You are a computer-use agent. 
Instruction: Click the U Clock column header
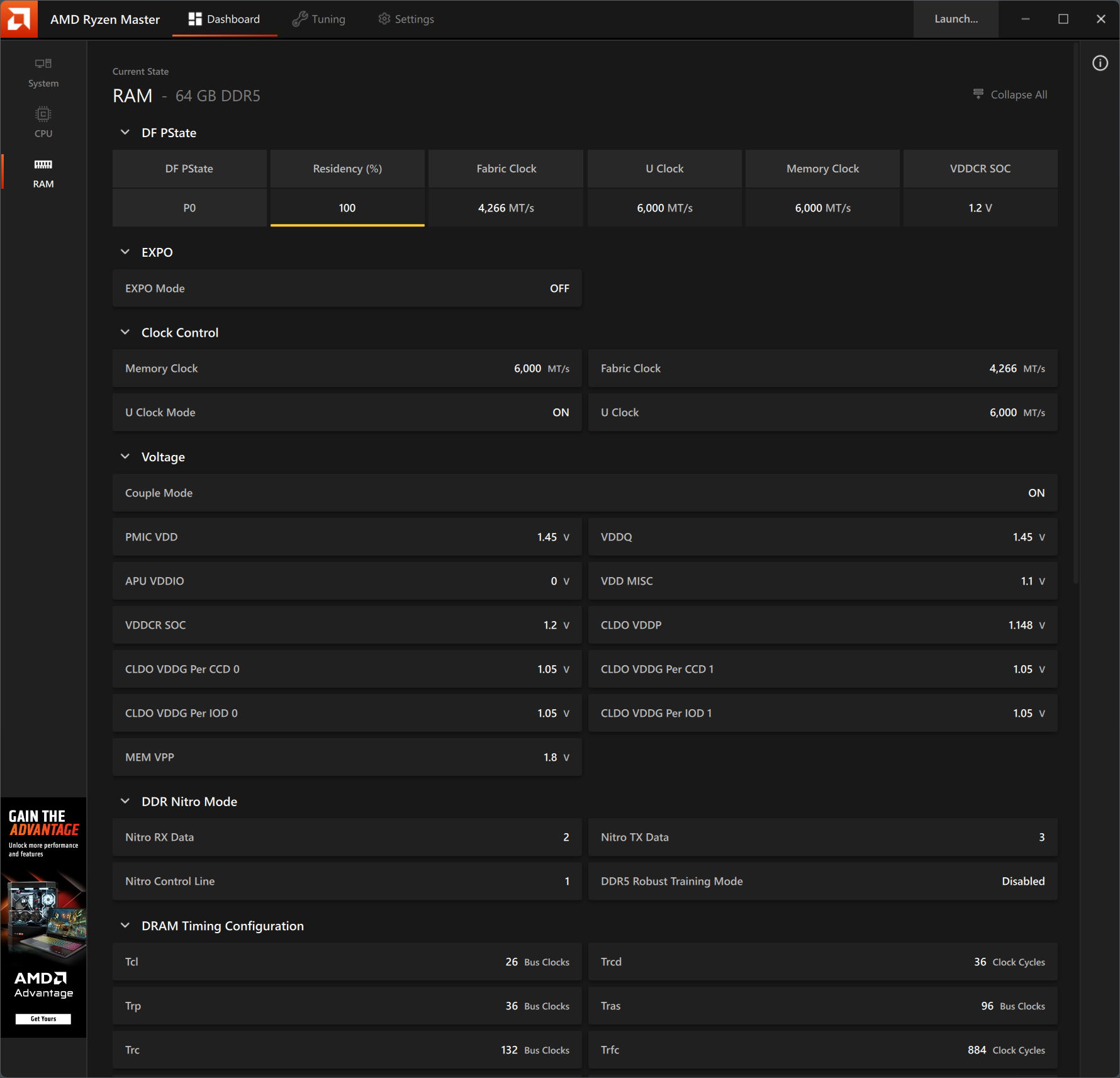point(664,169)
